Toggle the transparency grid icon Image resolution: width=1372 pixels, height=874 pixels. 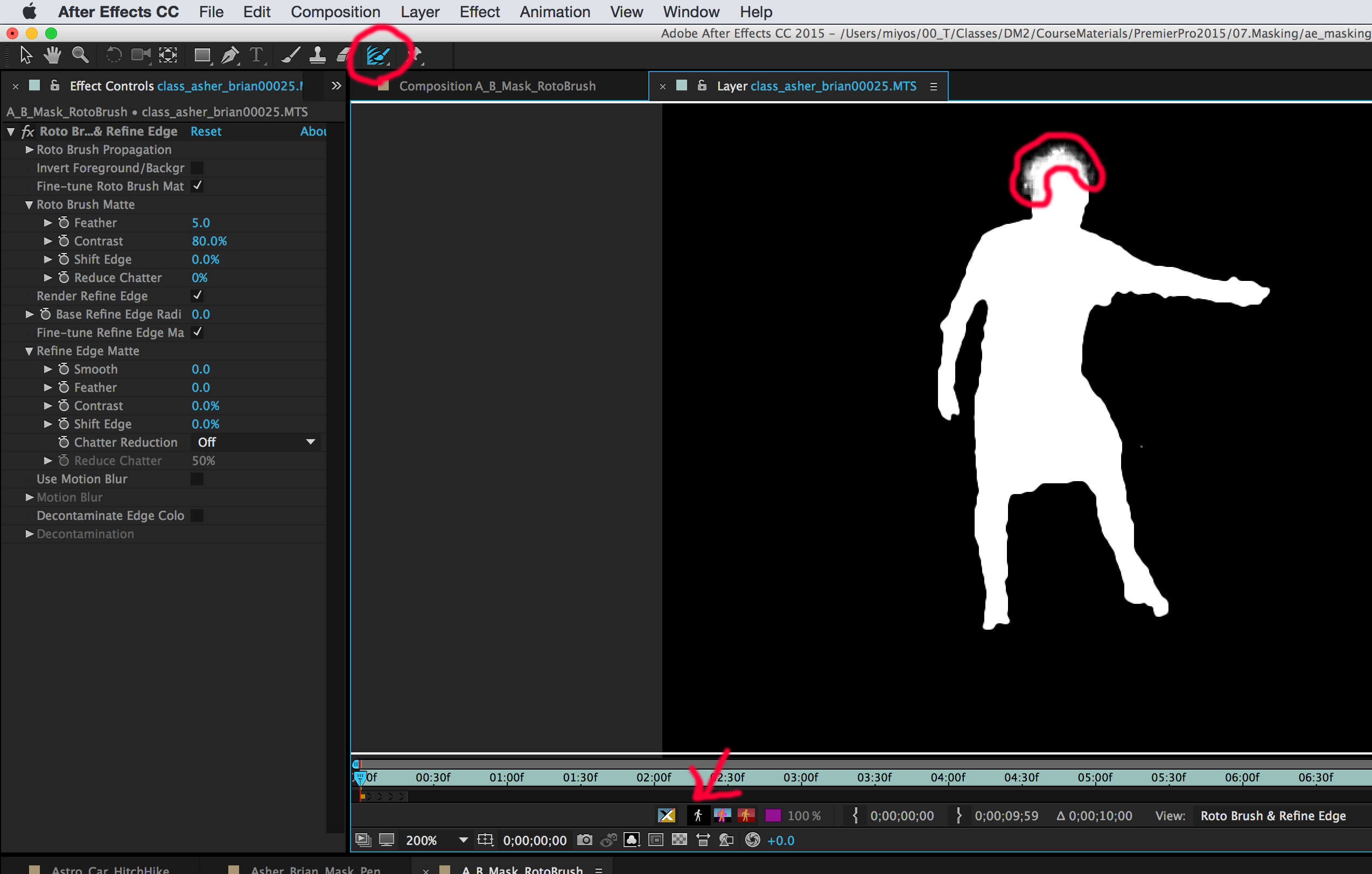[x=679, y=840]
